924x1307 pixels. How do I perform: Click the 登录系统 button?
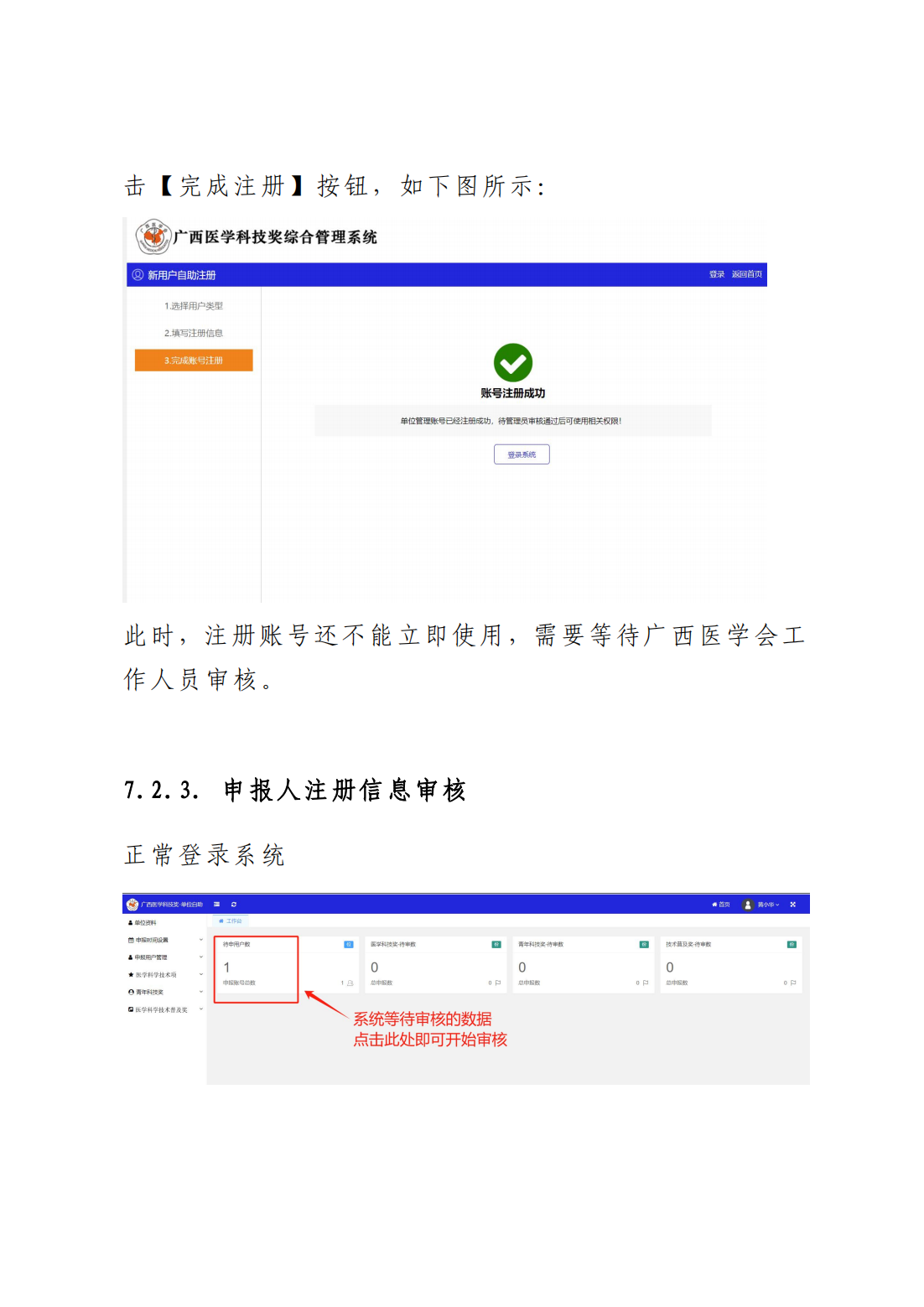click(522, 454)
